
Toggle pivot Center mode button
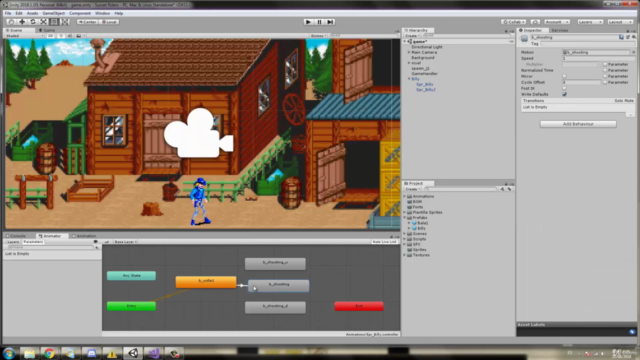[x=87, y=22]
